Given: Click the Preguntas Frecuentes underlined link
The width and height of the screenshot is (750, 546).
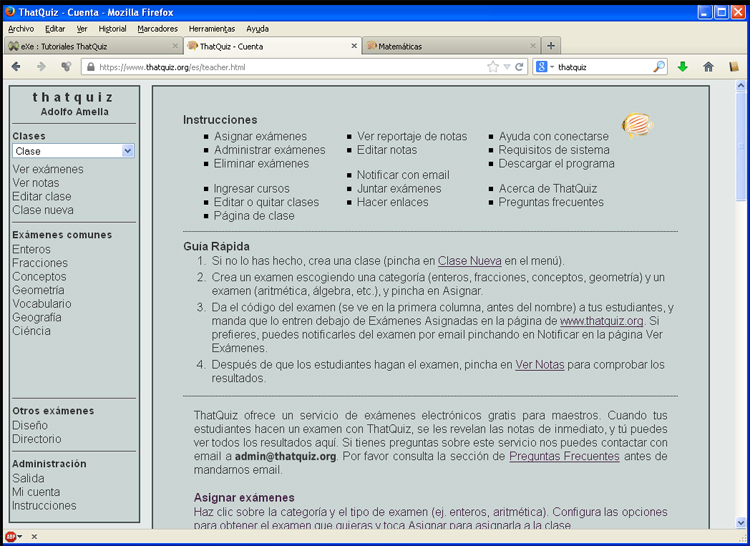Looking at the screenshot, I should click(x=564, y=456).
